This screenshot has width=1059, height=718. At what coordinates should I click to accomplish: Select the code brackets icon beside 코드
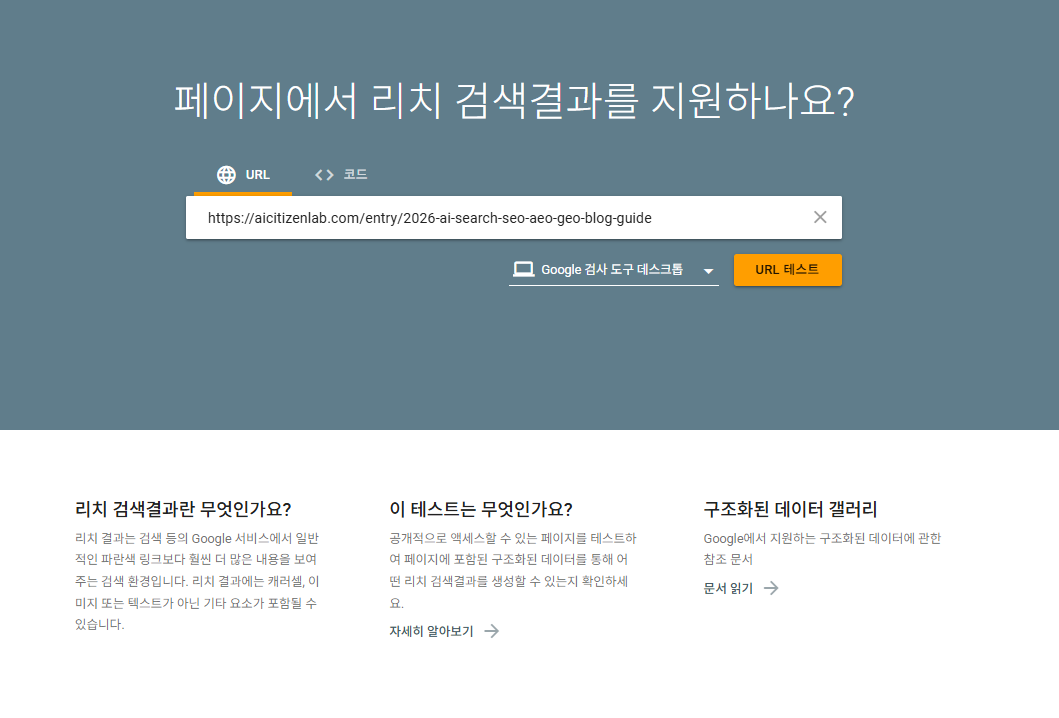click(x=324, y=173)
